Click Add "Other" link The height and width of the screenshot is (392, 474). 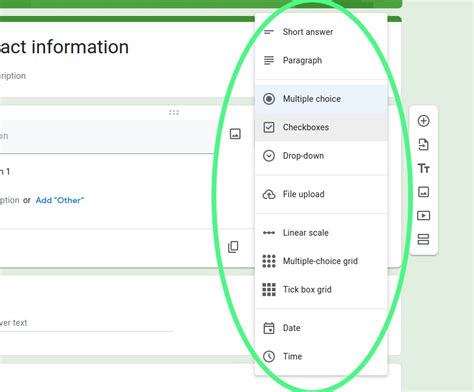(x=60, y=200)
